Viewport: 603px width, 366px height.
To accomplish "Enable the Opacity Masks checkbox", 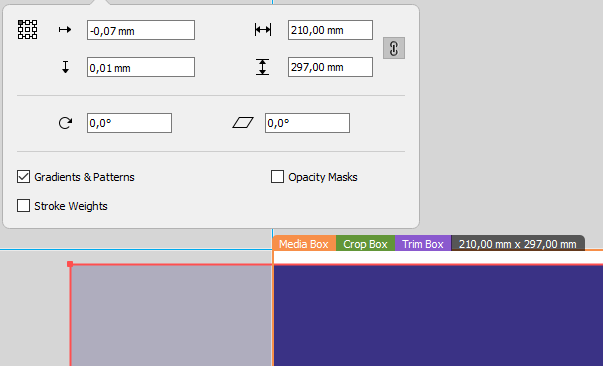I will (x=277, y=177).
